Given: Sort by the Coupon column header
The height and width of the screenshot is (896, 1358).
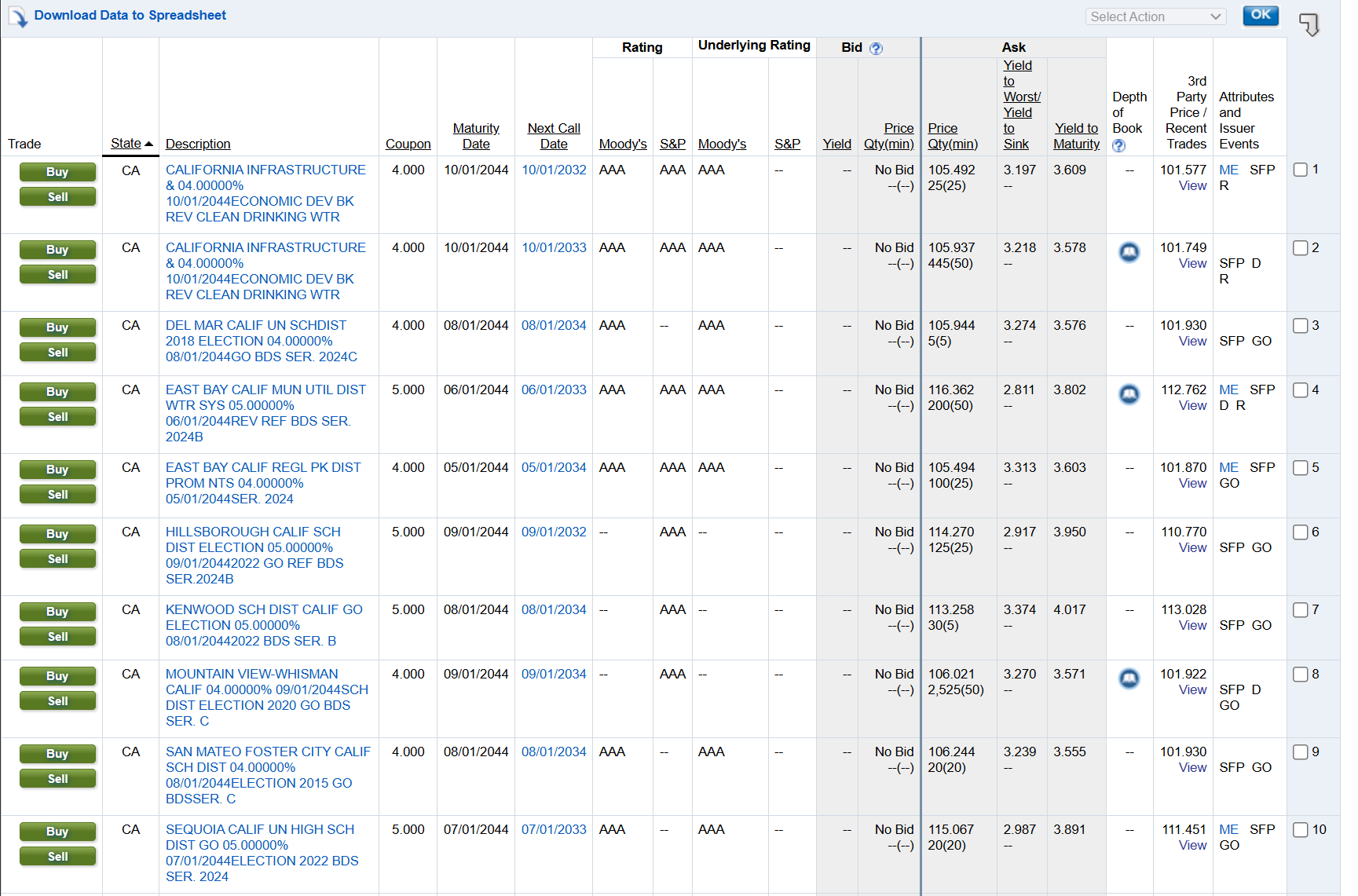Looking at the screenshot, I should pos(408,144).
